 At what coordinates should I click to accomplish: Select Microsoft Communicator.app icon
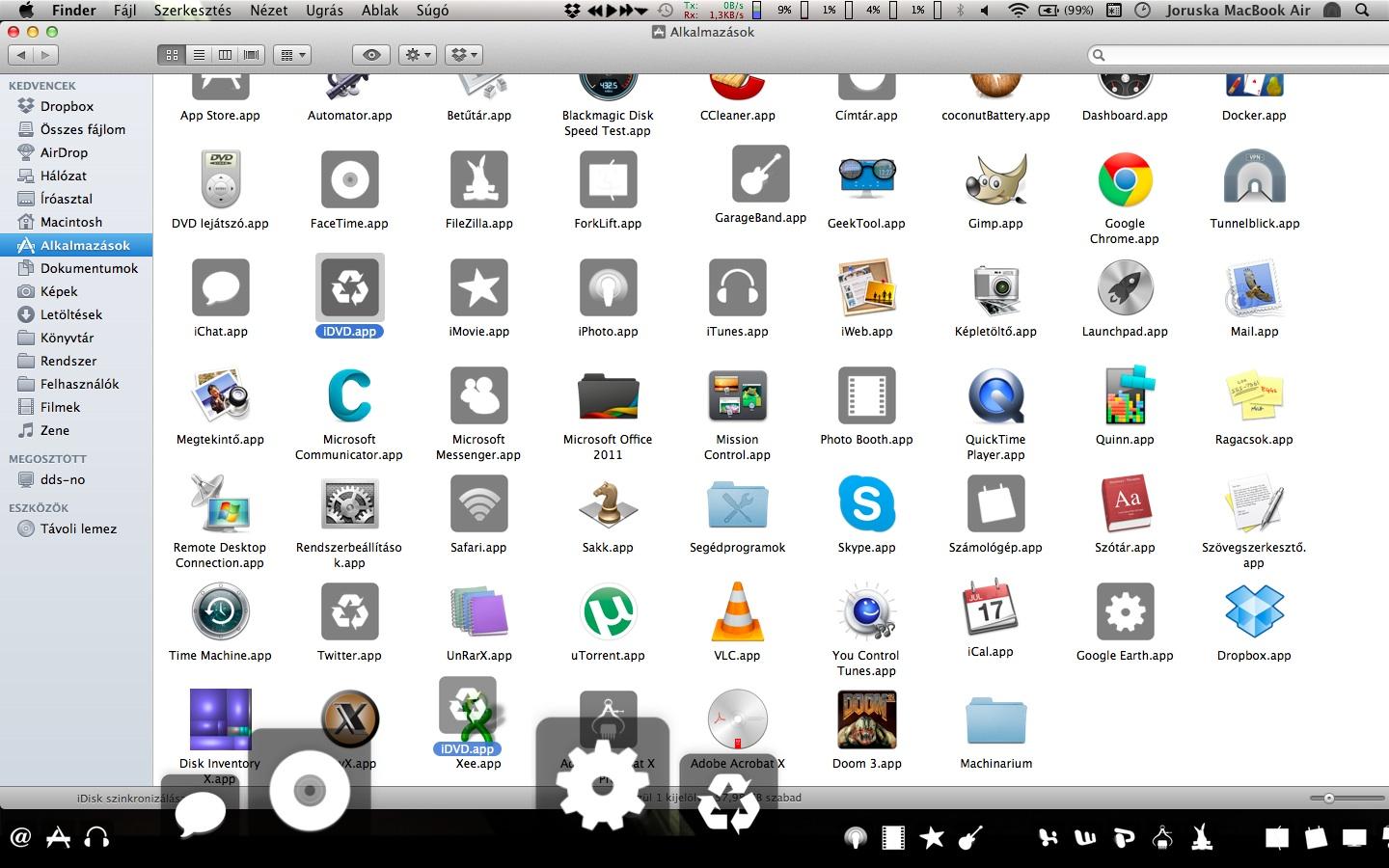coord(349,395)
